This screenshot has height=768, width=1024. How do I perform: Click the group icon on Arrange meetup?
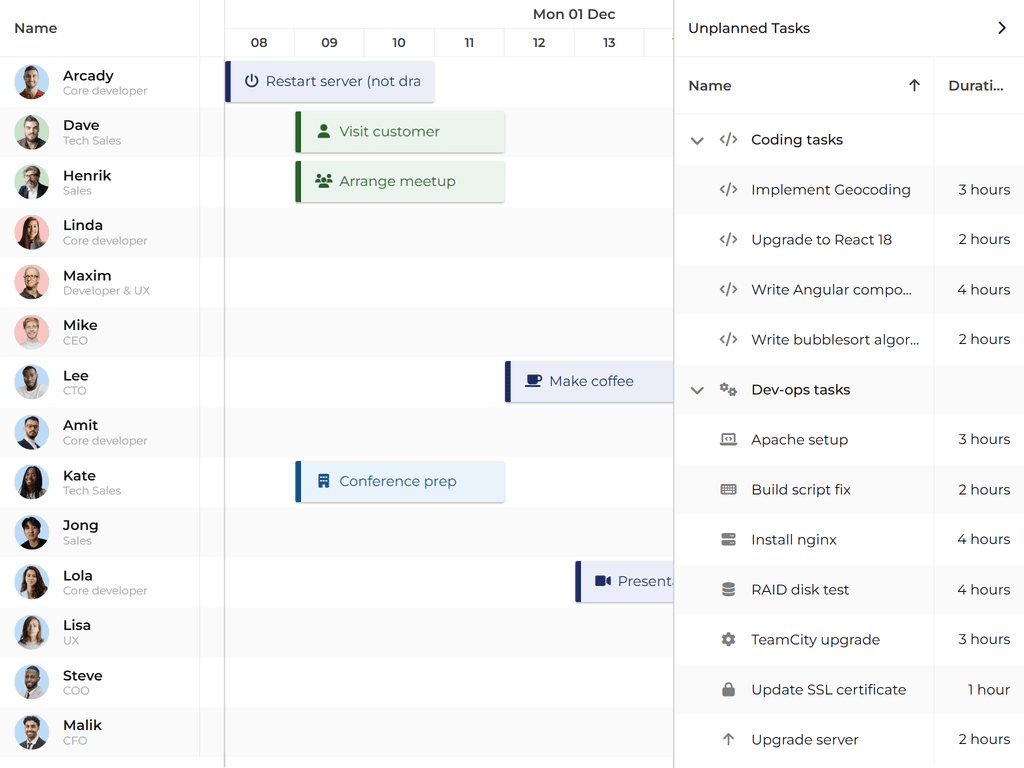coord(323,181)
